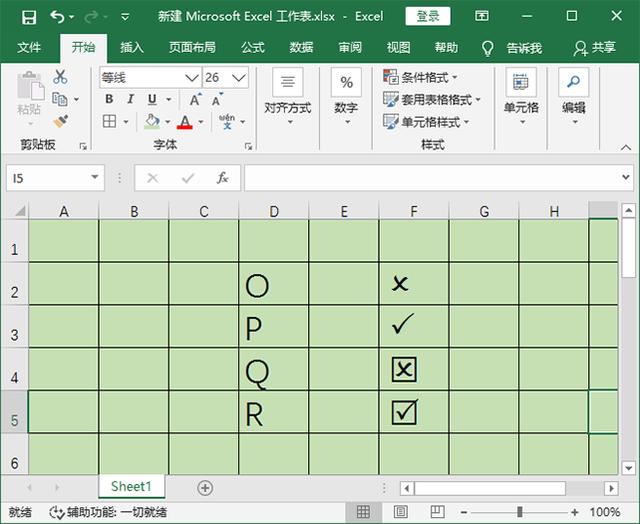Open the 单元格 cells group
Viewport: 640px width, 524px height.
click(x=521, y=97)
